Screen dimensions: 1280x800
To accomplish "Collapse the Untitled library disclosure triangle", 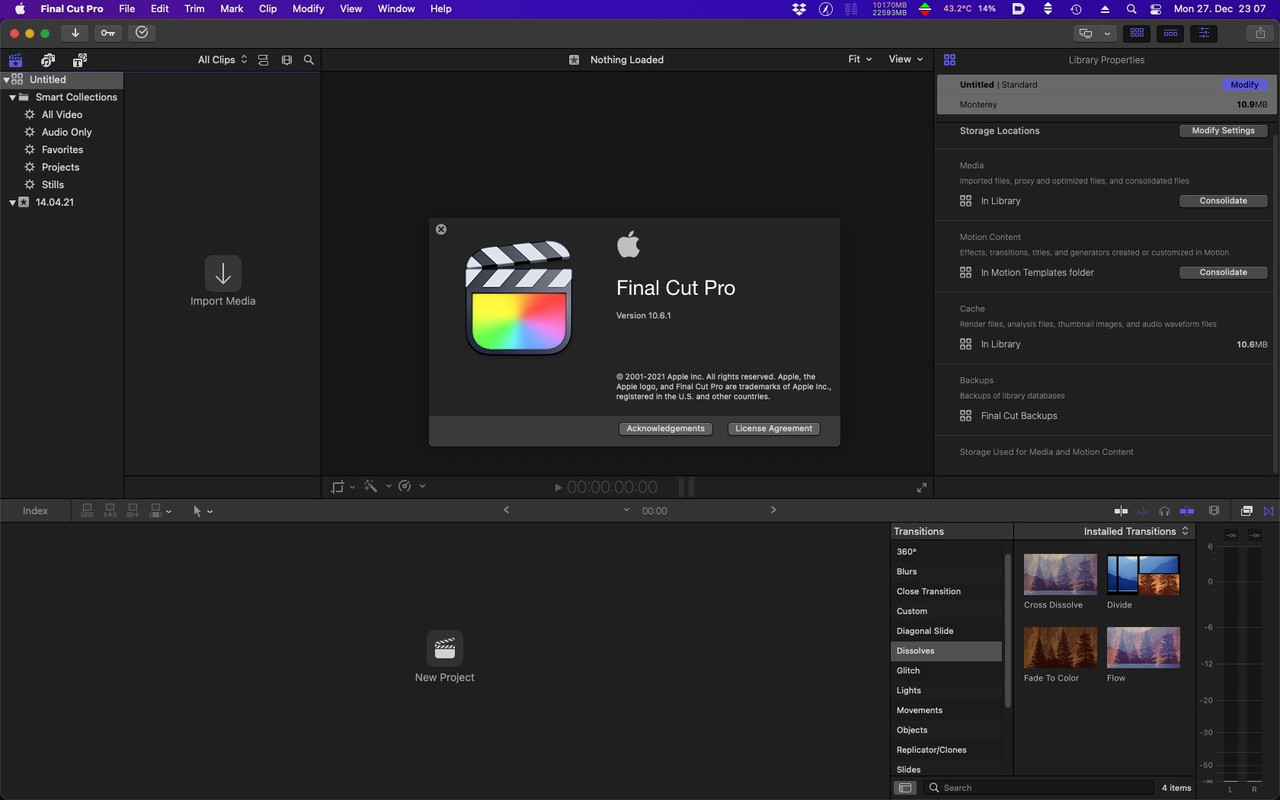I will coord(6,80).
